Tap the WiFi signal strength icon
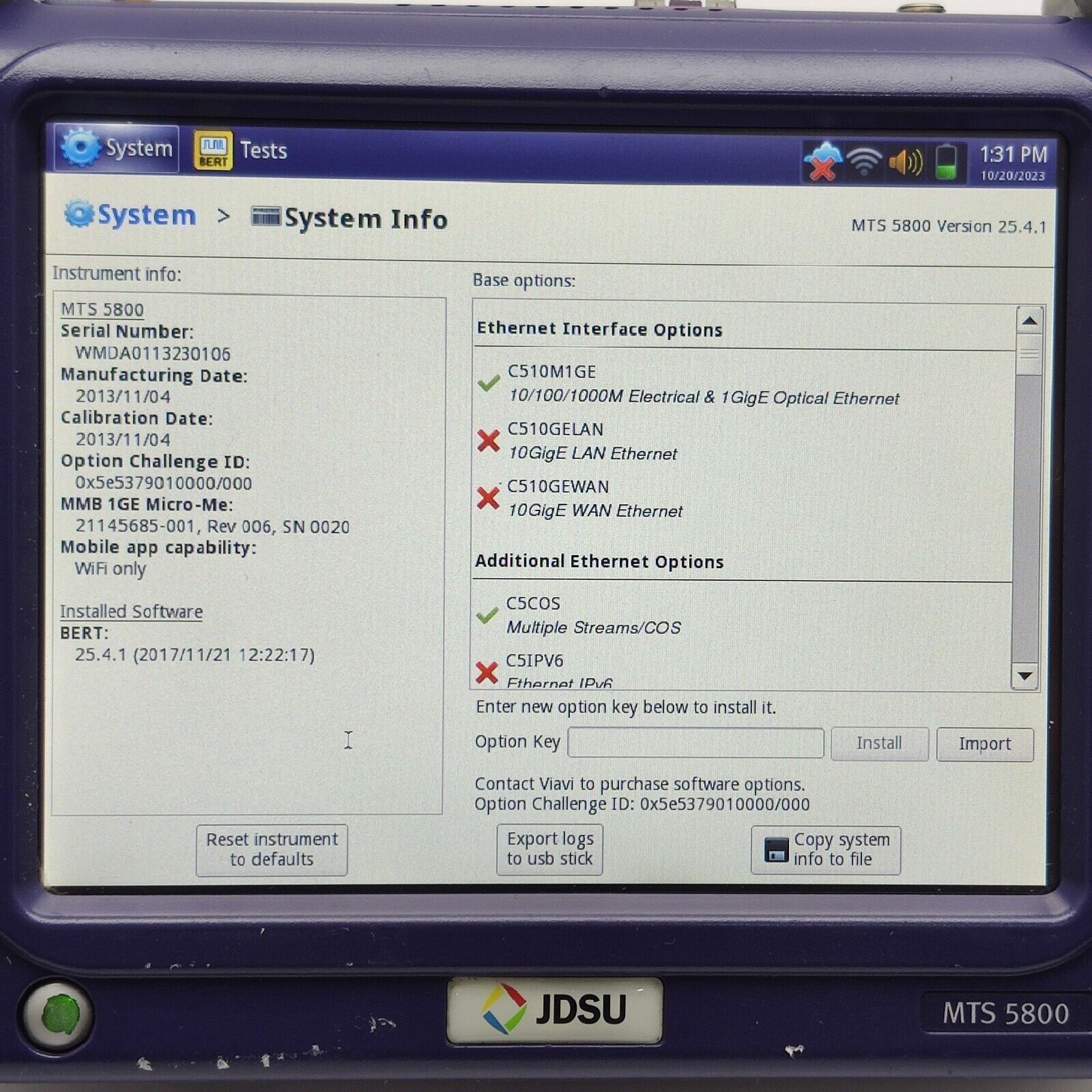This screenshot has height=1092, width=1092. click(x=865, y=162)
